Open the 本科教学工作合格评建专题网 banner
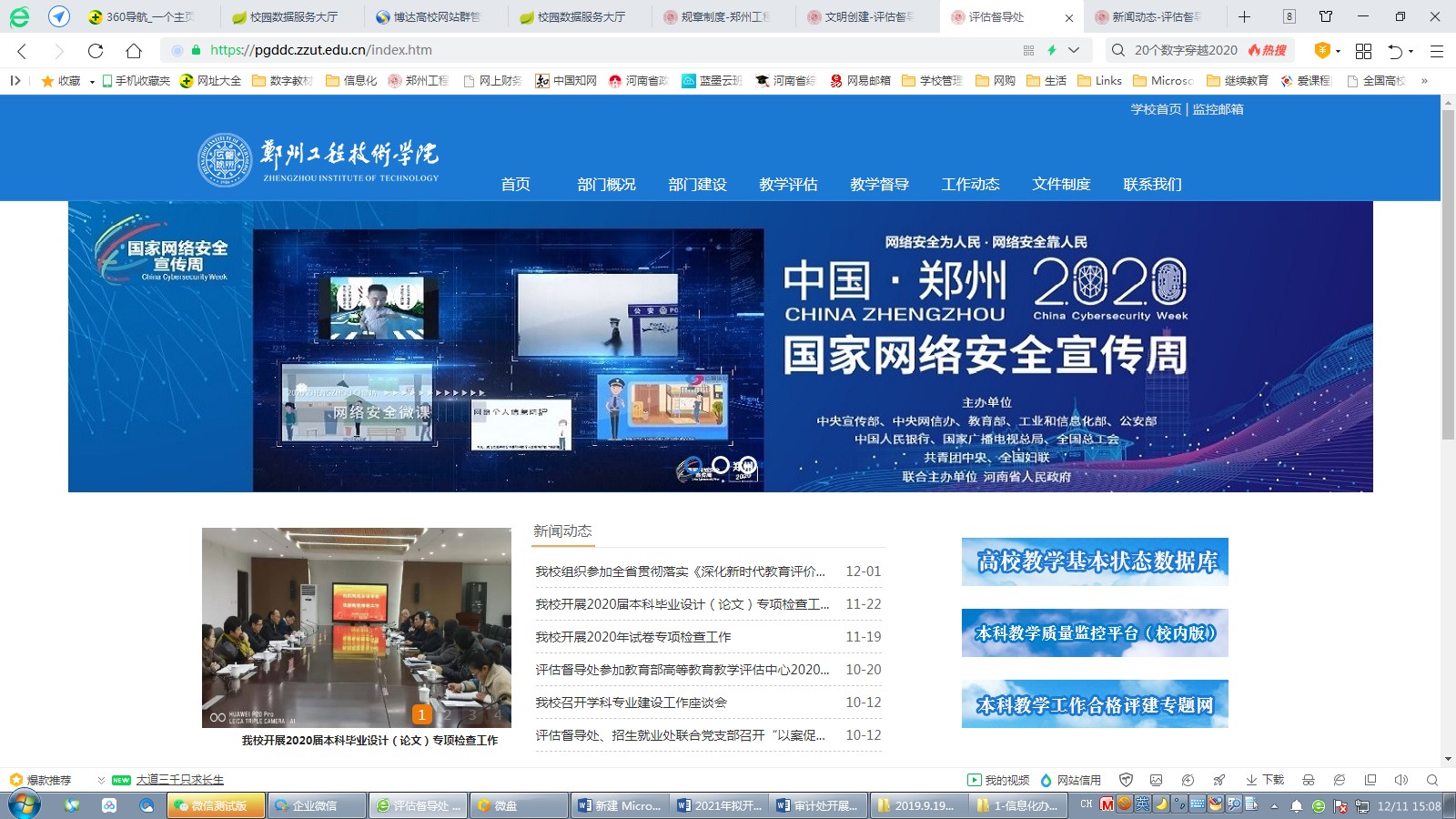The image size is (1456, 819). click(x=1095, y=703)
